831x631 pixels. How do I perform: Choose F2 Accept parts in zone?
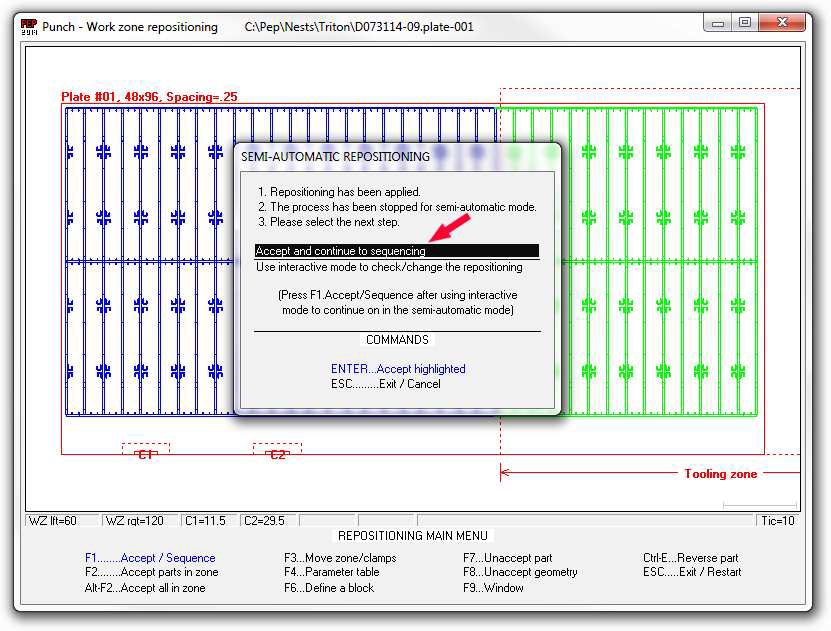point(151,572)
